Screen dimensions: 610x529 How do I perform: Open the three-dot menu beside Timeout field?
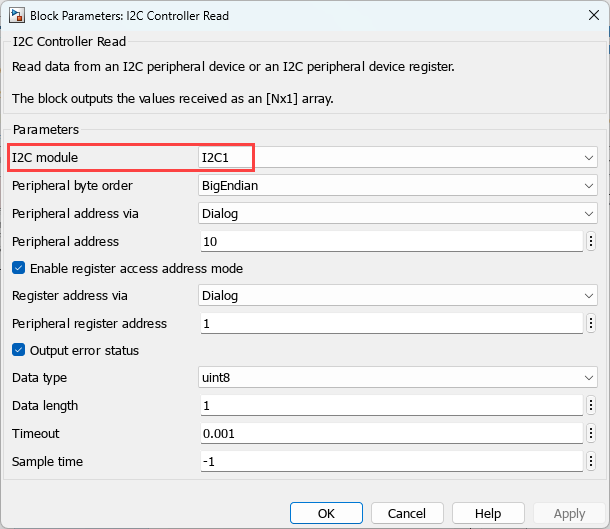[x=591, y=433]
